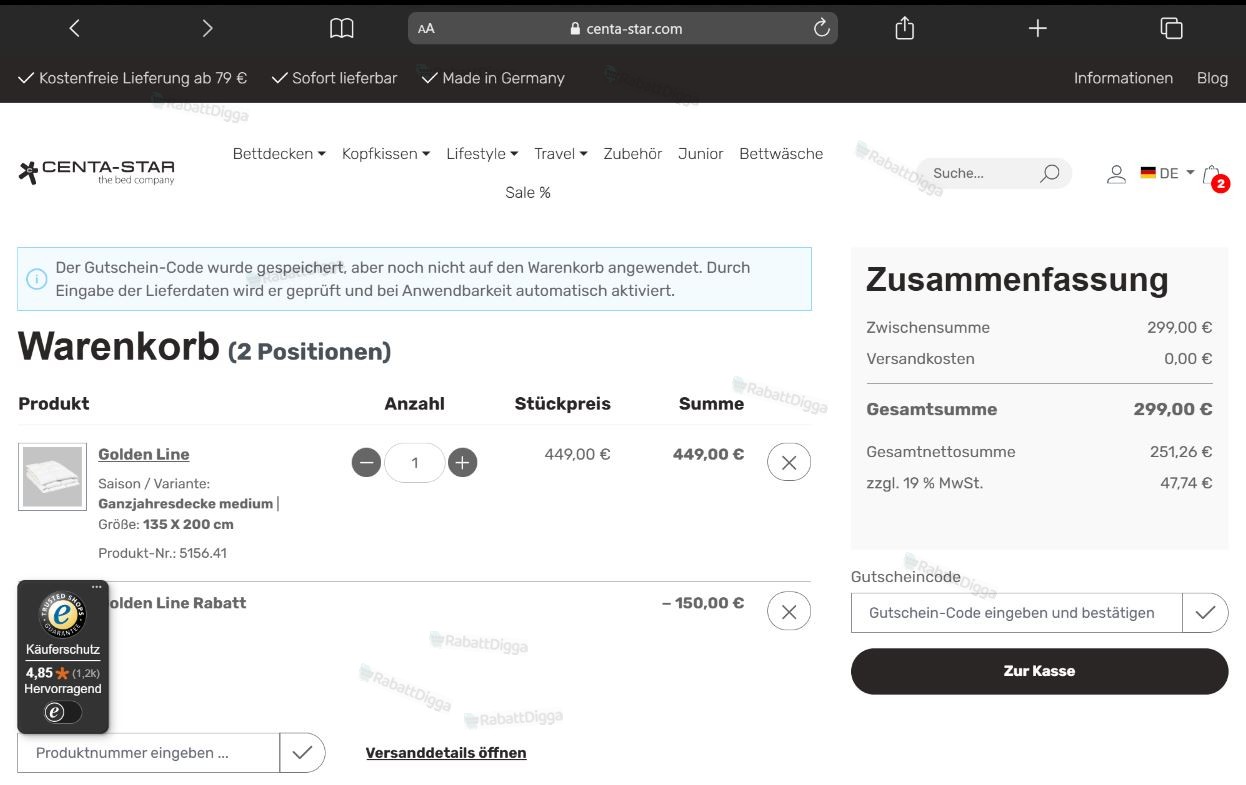Expand the Lifestyle menu

482,154
